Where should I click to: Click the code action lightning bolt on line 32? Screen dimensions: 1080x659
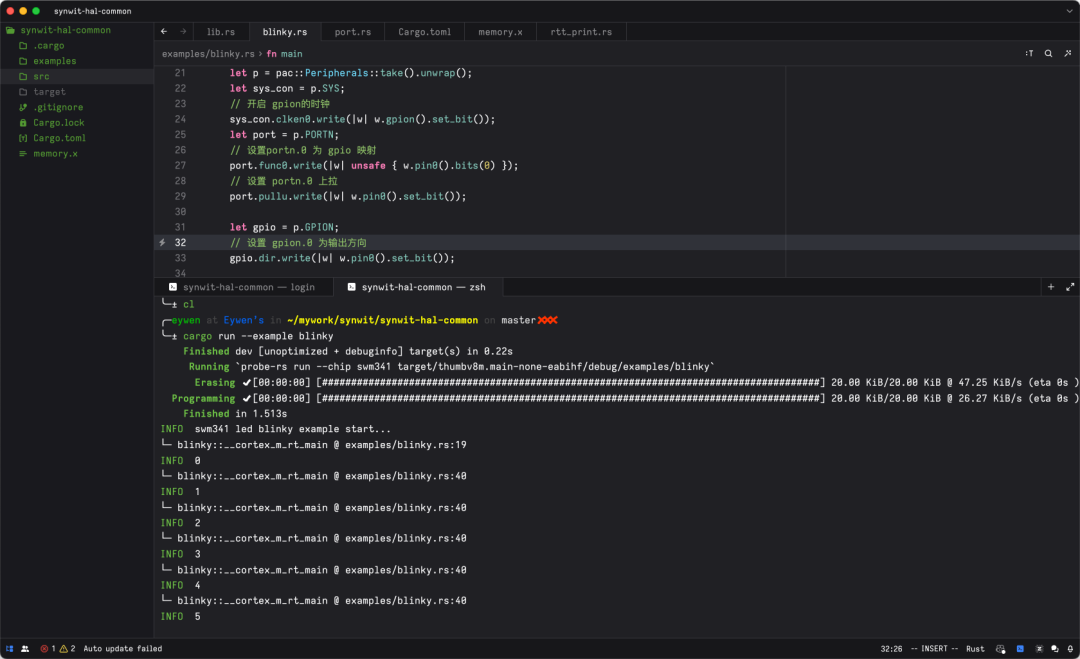click(162, 243)
